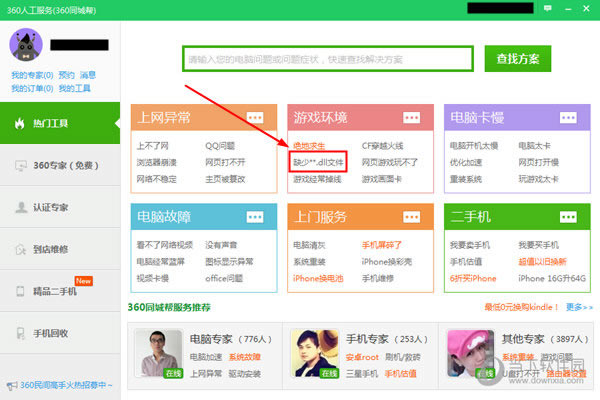
Task: Choose 电脑清灰 service
Action: click(309, 245)
